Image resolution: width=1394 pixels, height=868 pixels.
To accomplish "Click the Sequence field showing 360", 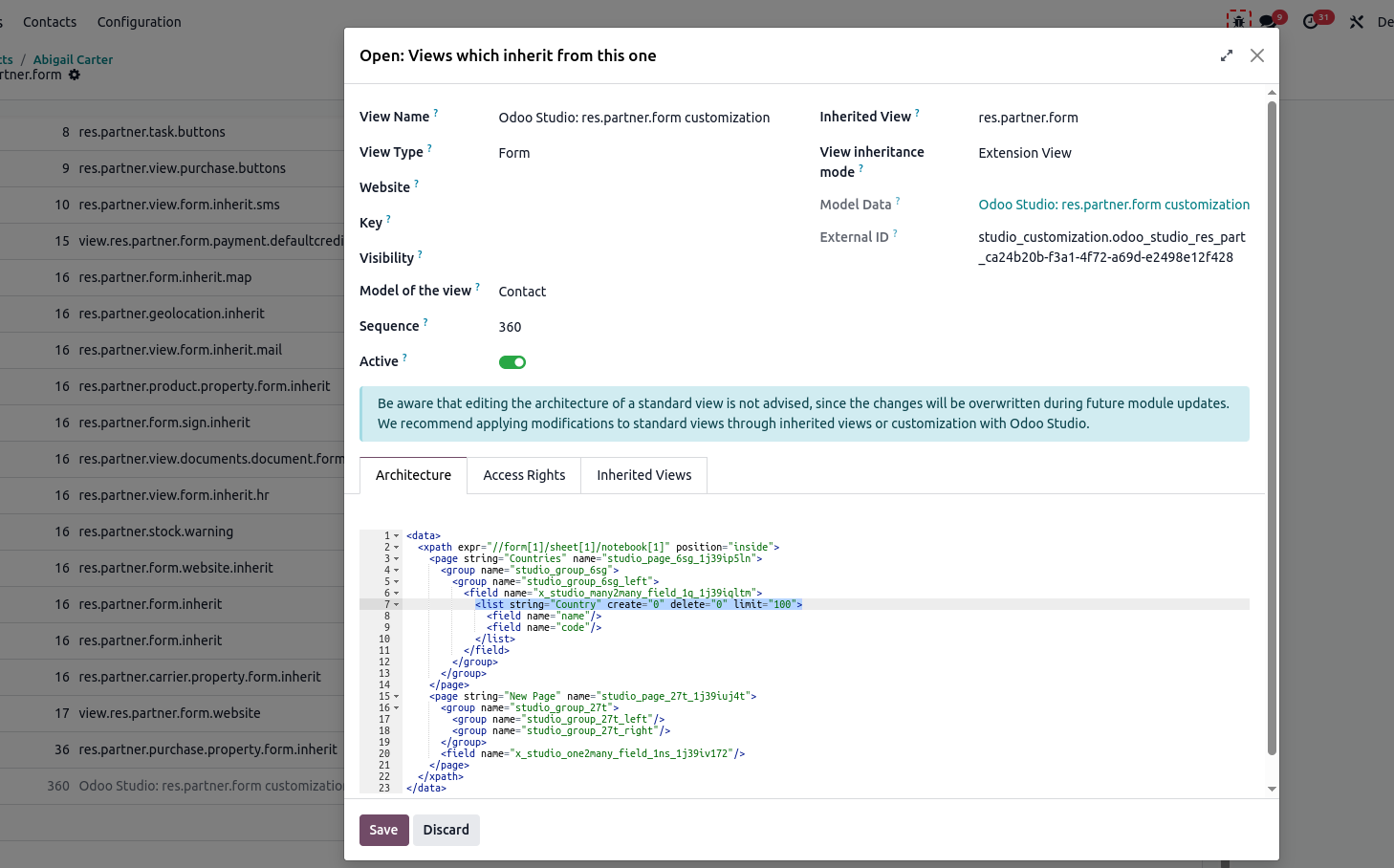I will point(643,327).
